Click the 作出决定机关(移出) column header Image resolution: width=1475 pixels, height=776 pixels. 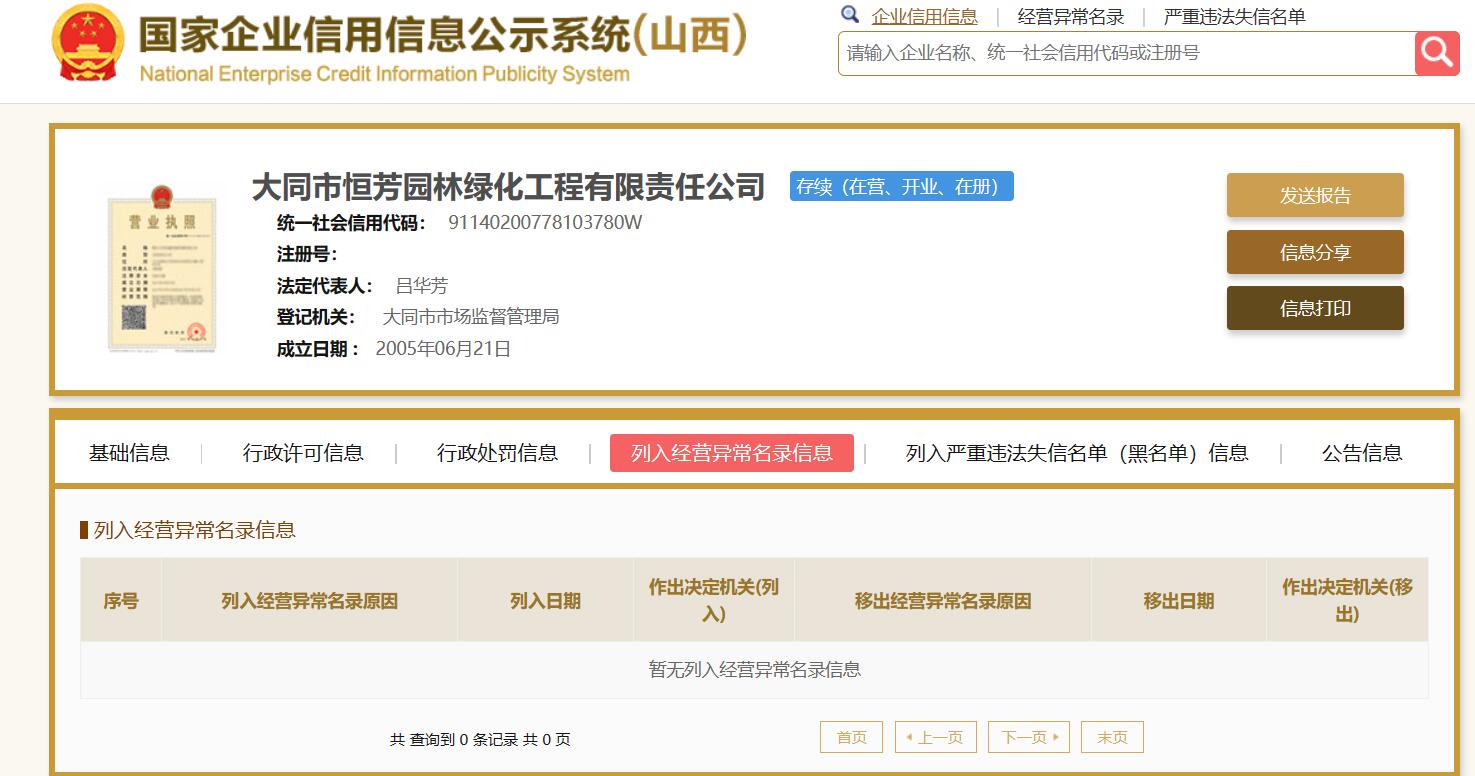1348,600
